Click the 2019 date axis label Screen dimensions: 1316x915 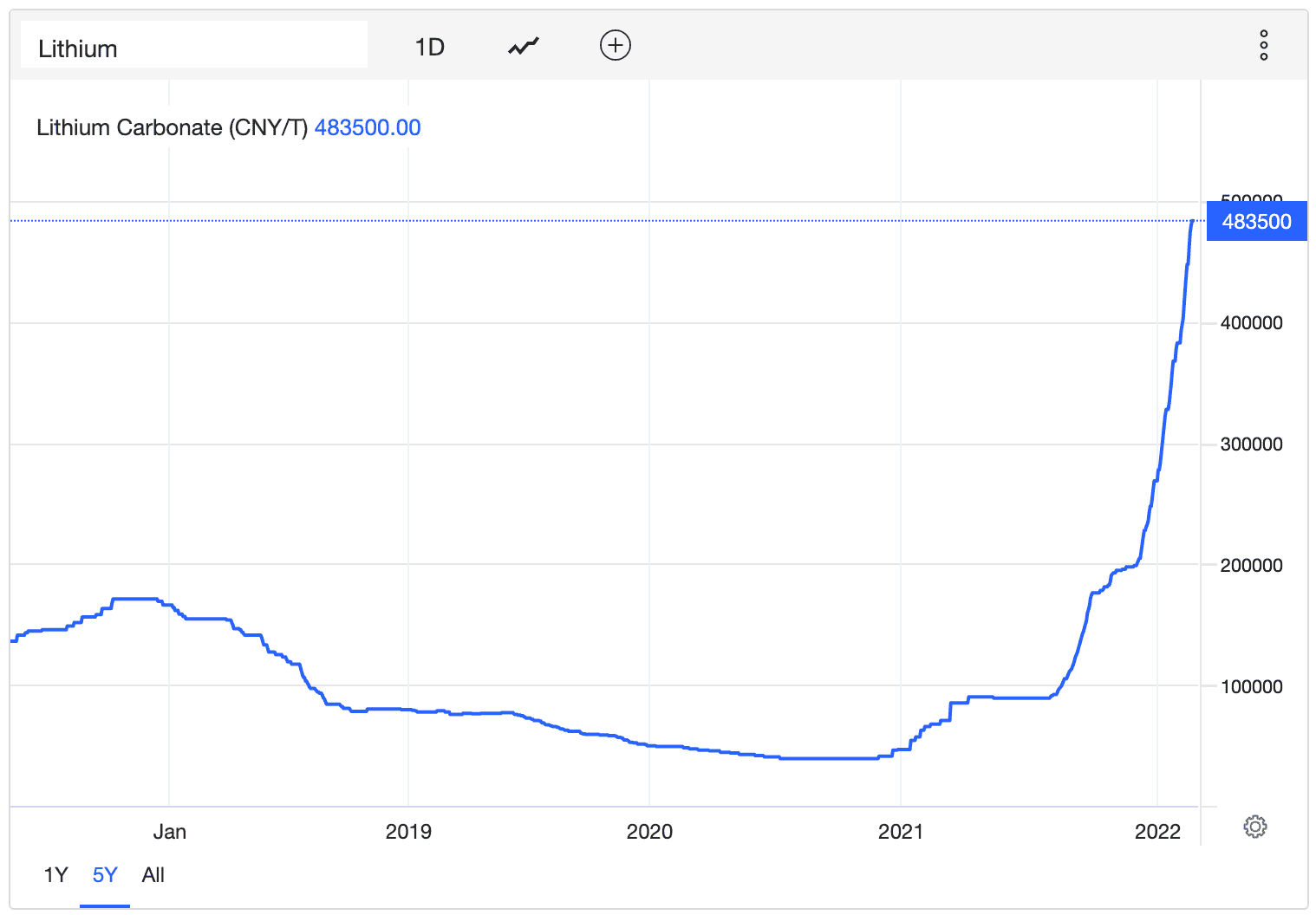click(408, 832)
